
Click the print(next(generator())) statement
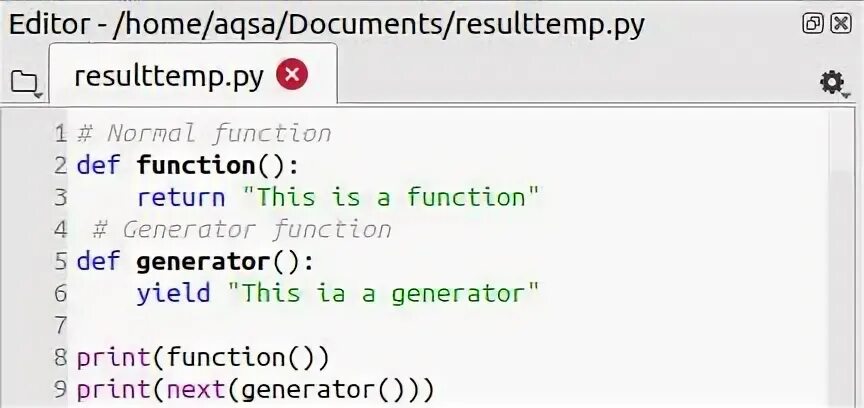tap(255, 389)
